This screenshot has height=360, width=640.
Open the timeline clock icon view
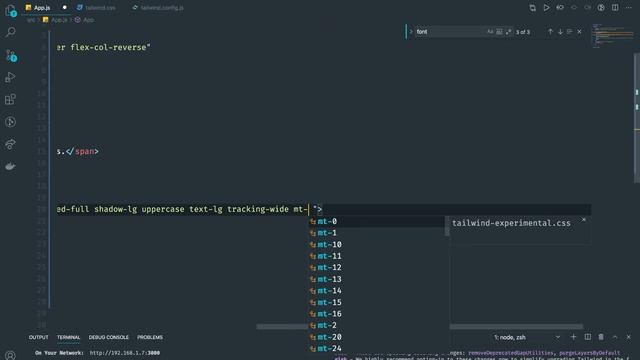(x=11, y=122)
